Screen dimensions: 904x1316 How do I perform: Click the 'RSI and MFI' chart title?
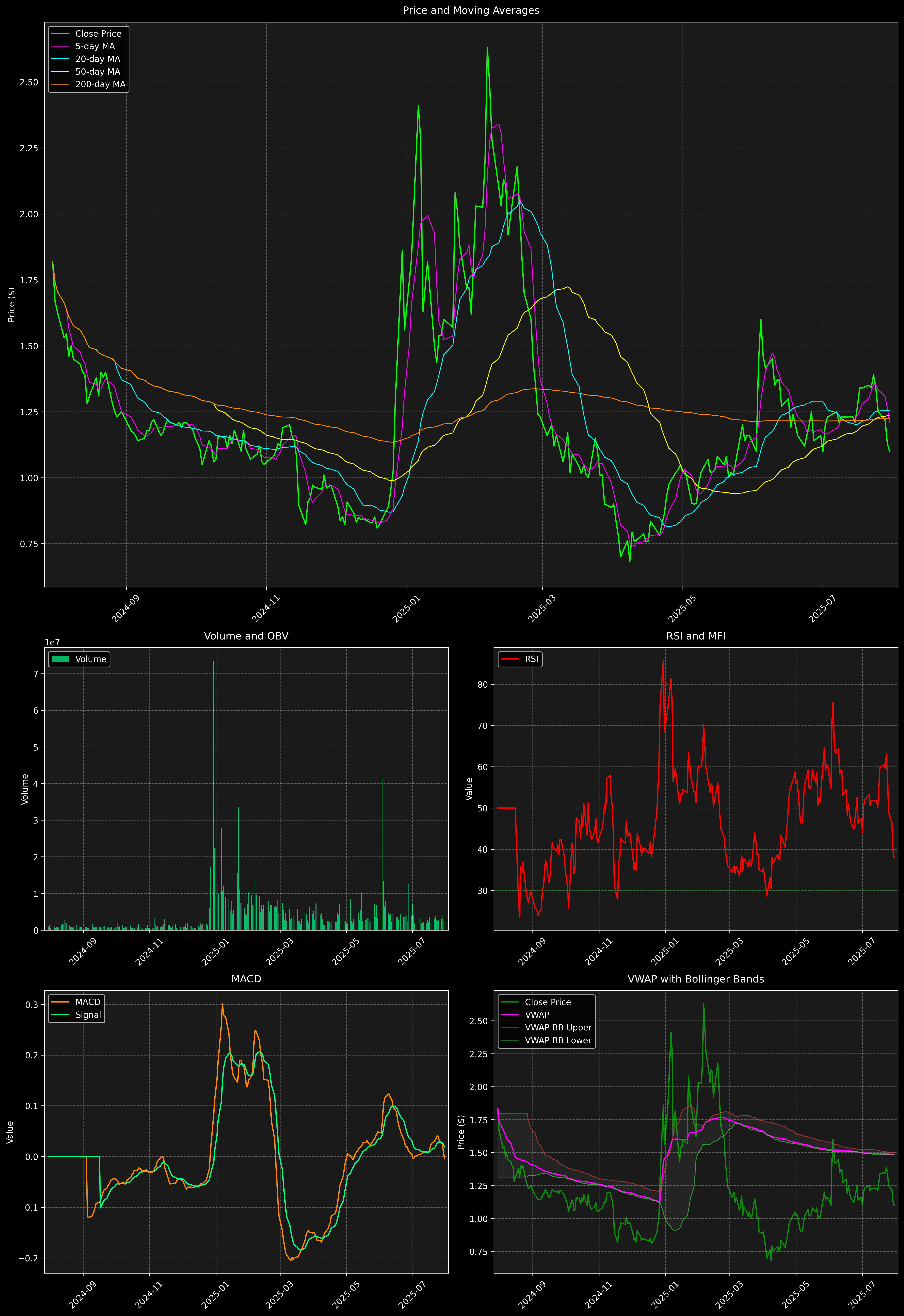695,636
